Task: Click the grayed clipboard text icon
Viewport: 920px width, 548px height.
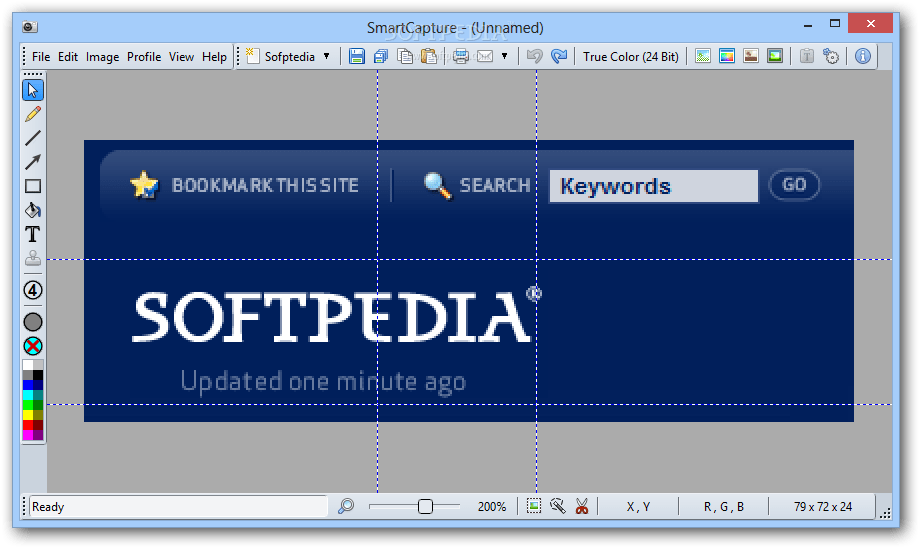Action: click(807, 56)
